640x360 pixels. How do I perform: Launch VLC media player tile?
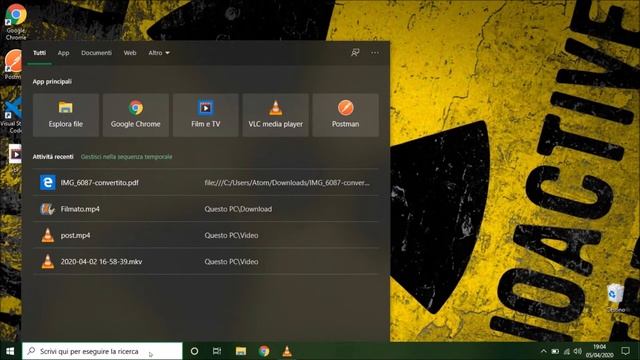coord(276,115)
